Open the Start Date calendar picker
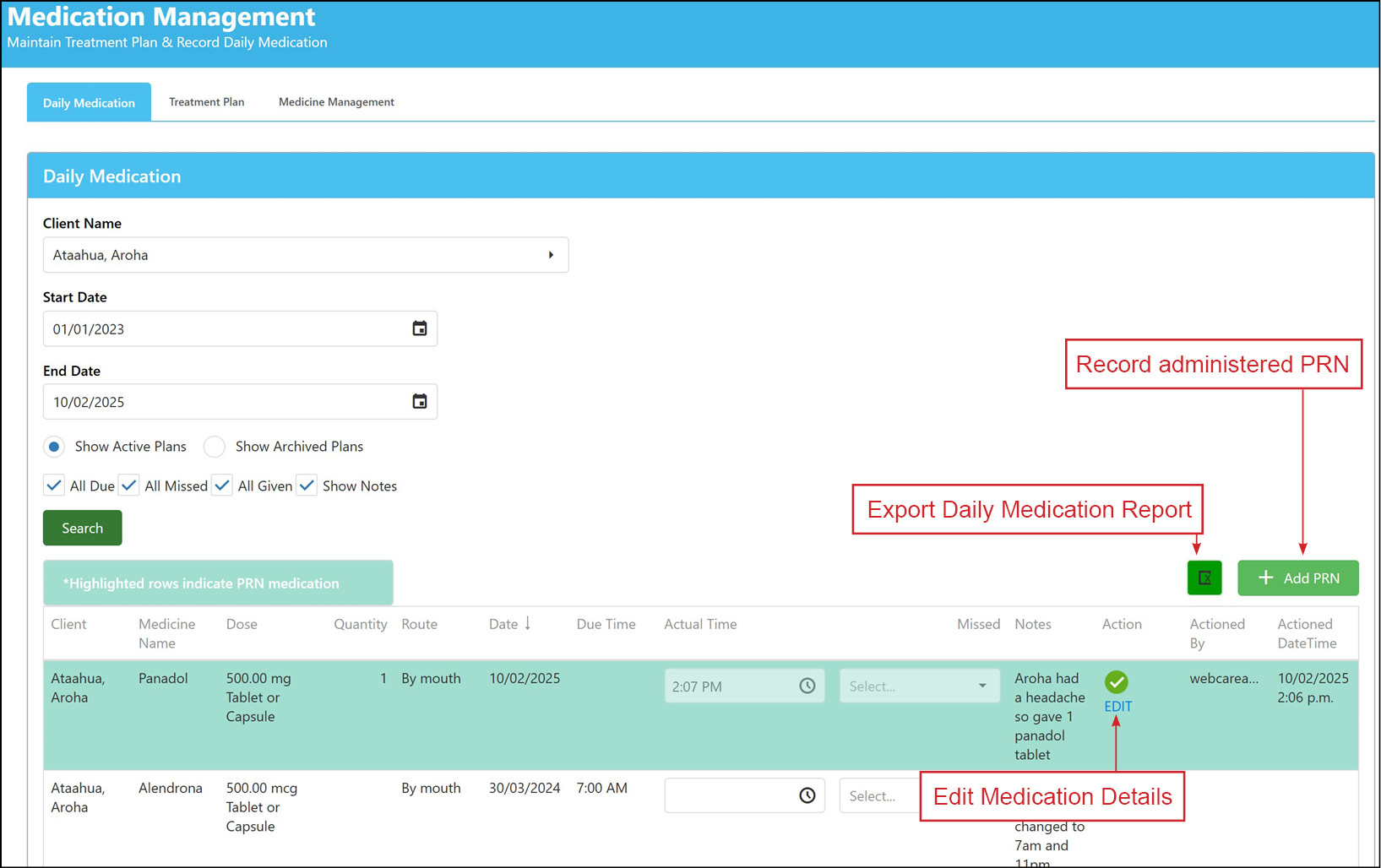This screenshot has width=1381, height=868. click(420, 328)
